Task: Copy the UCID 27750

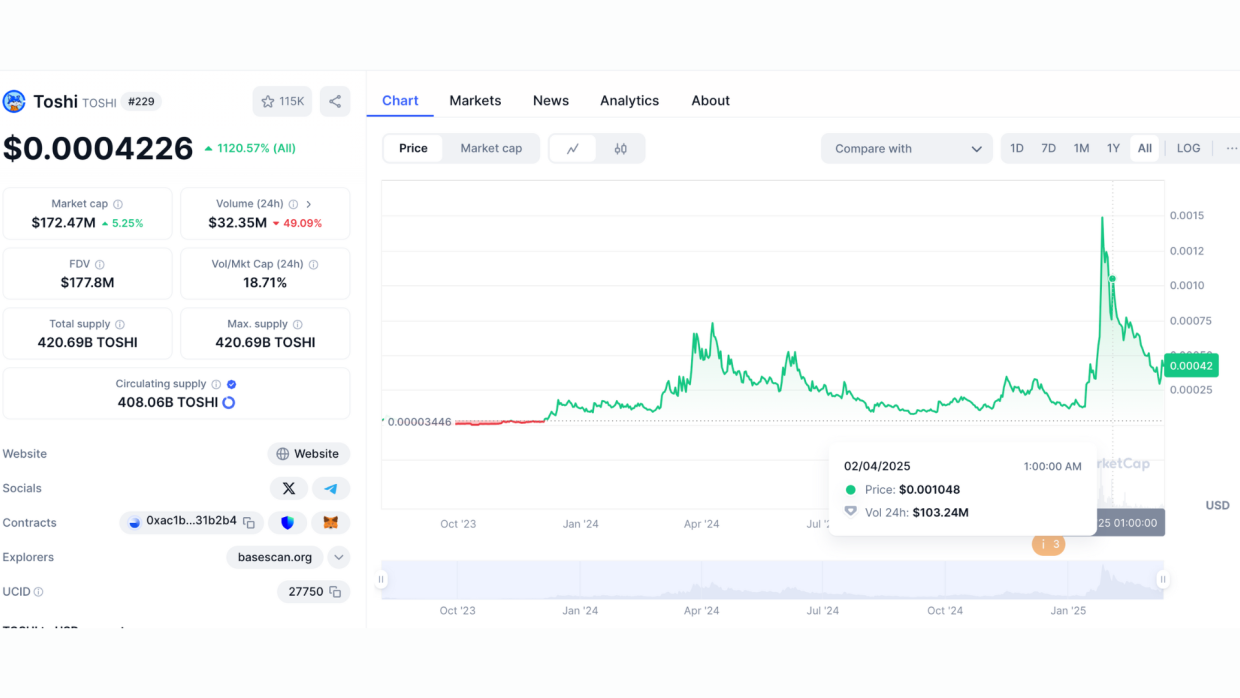Action: [x=335, y=592]
